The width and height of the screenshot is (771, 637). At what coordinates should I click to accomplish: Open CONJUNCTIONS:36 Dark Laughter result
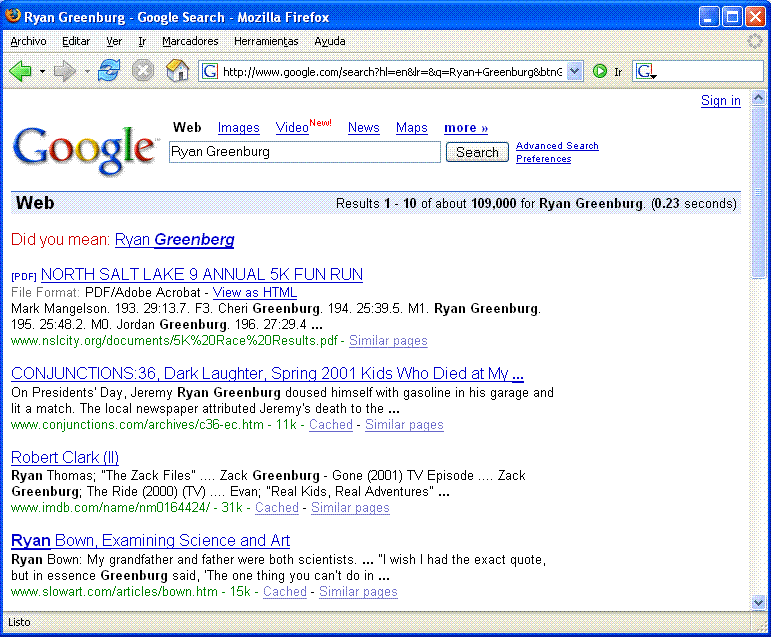[x=267, y=374]
